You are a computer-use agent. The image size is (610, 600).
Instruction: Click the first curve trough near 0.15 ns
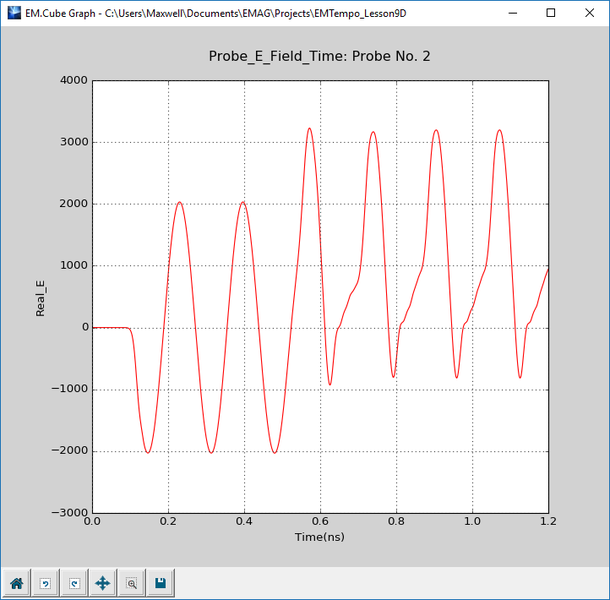(148, 452)
